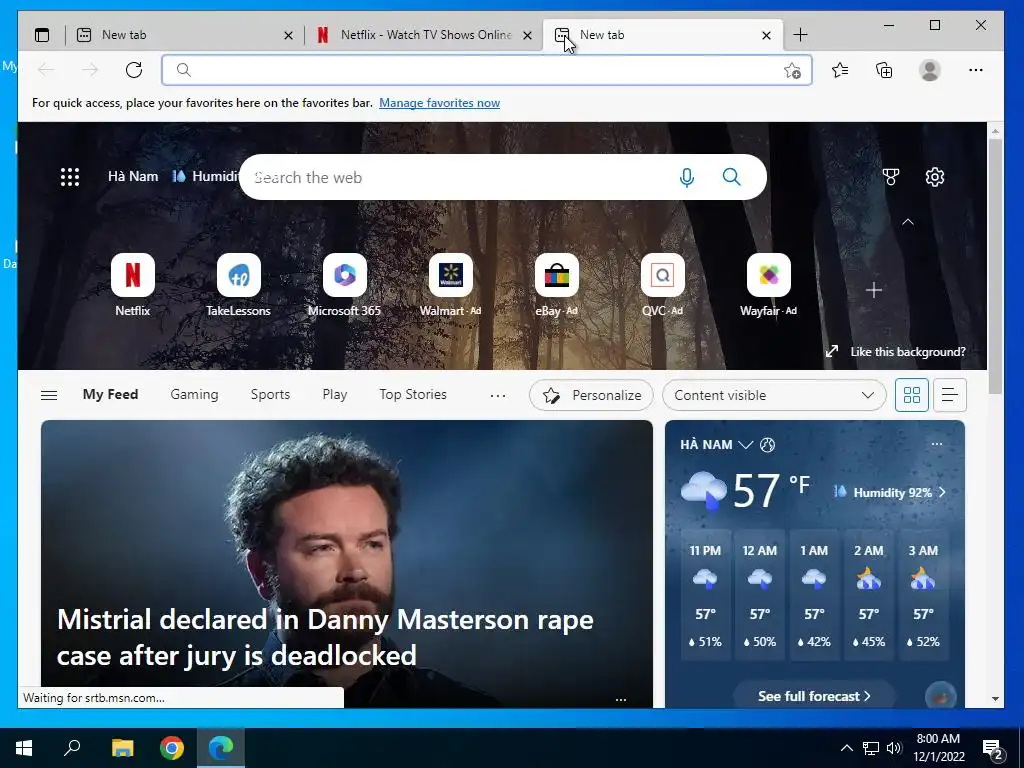The width and height of the screenshot is (1024, 768).
Task: Click the browser forward arrow
Action: (90, 70)
